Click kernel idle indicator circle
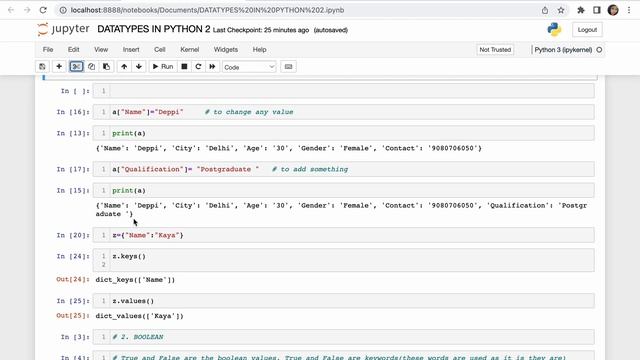The width and height of the screenshot is (640, 360). (599, 50)
